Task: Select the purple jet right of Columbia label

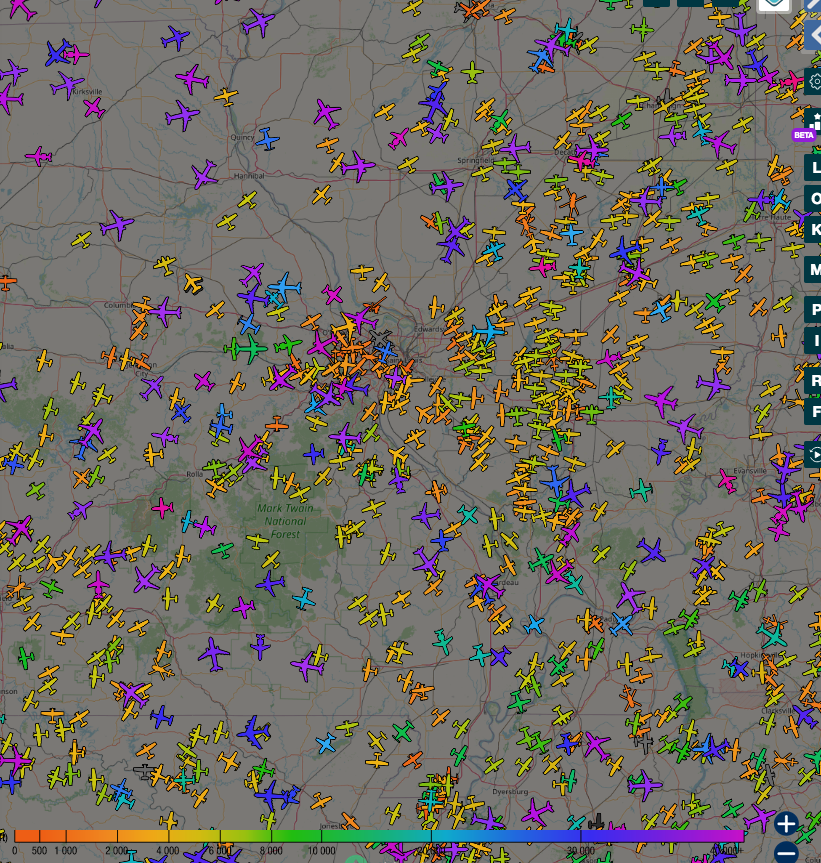Action: point(165,312)
